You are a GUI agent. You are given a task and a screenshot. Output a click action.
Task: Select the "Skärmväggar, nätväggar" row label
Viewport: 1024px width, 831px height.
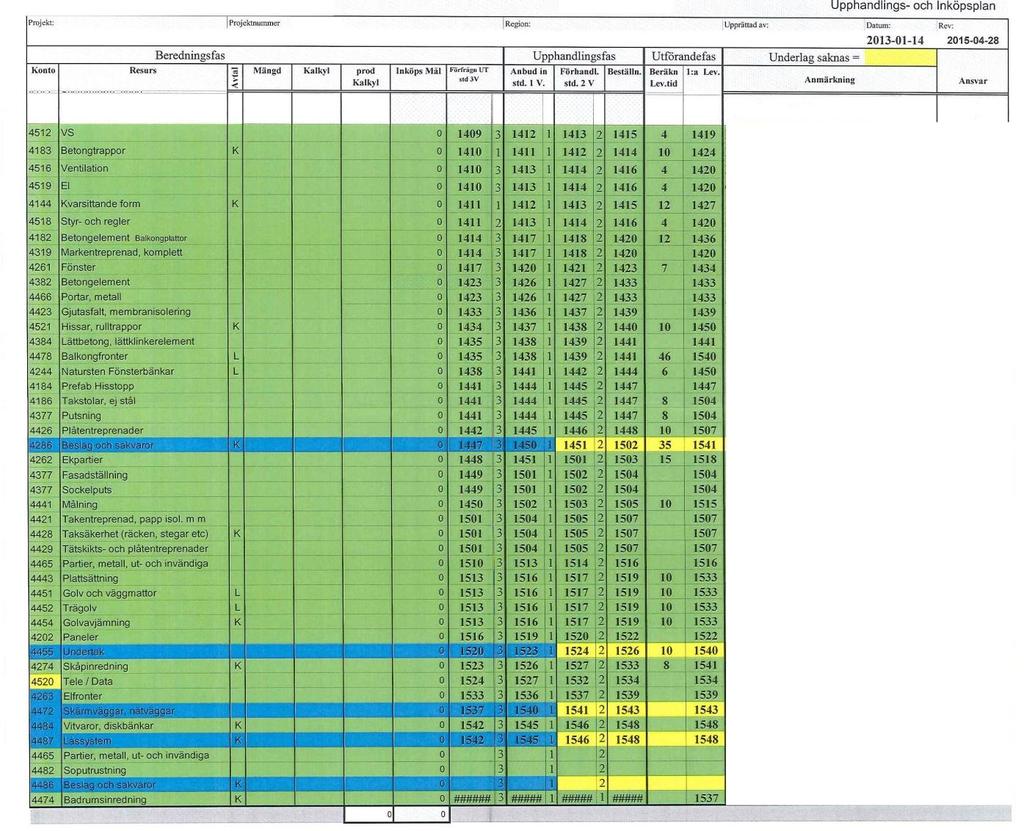[x=119, y=711]
